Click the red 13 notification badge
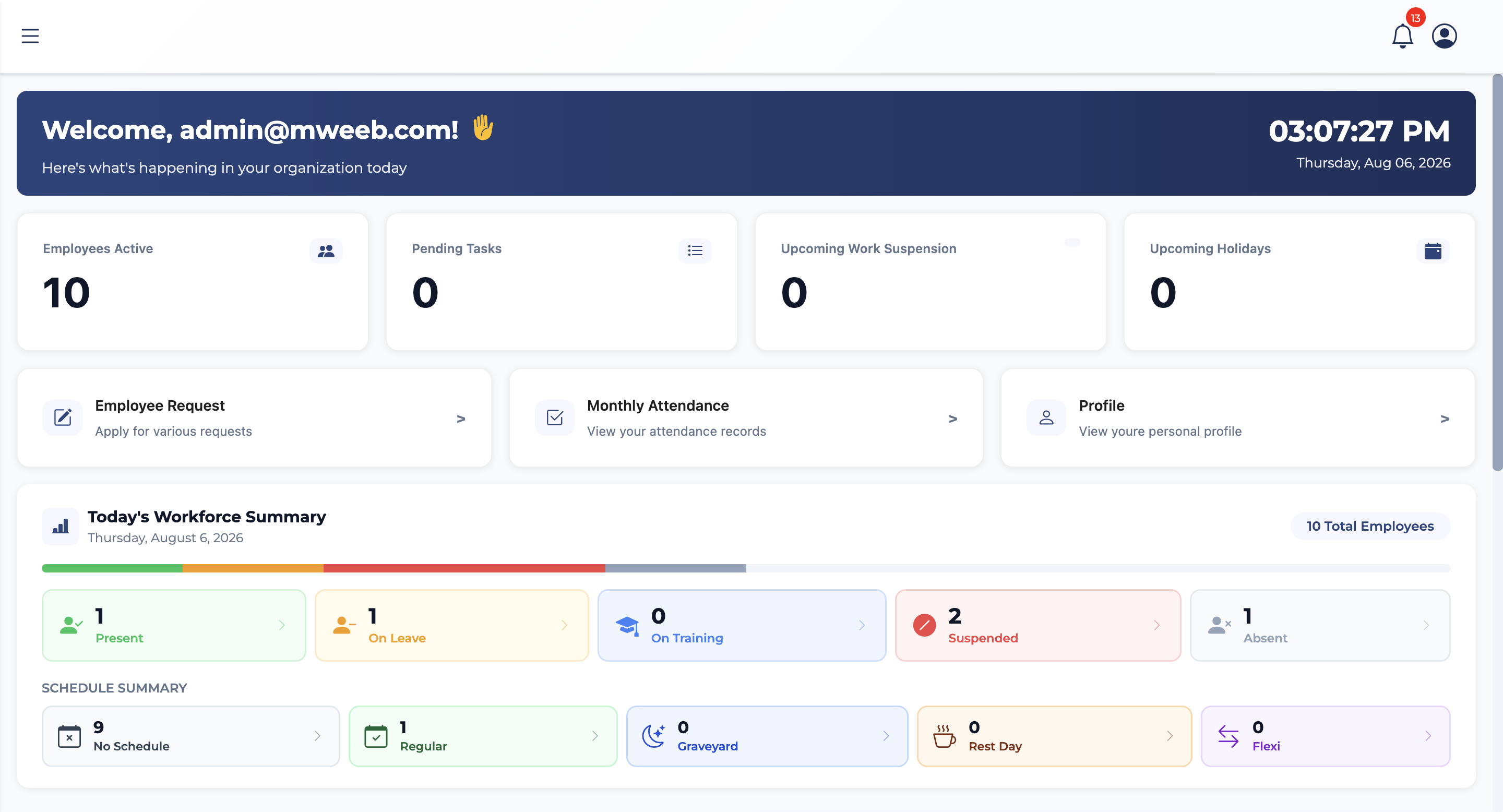The image size is (1503, 812). tap(1415, 18)
